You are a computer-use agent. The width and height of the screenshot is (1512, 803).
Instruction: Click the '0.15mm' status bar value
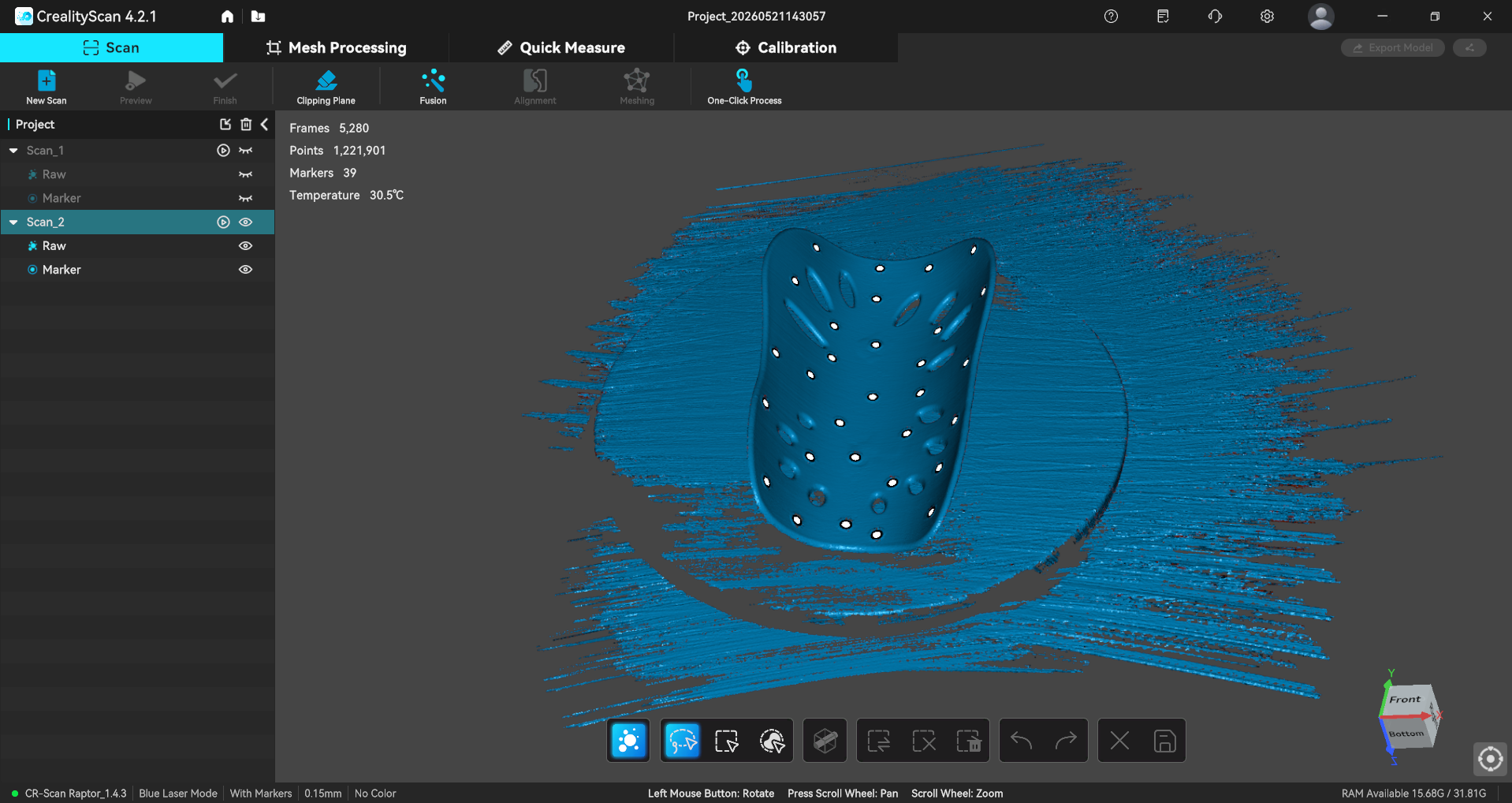point(323,793)
